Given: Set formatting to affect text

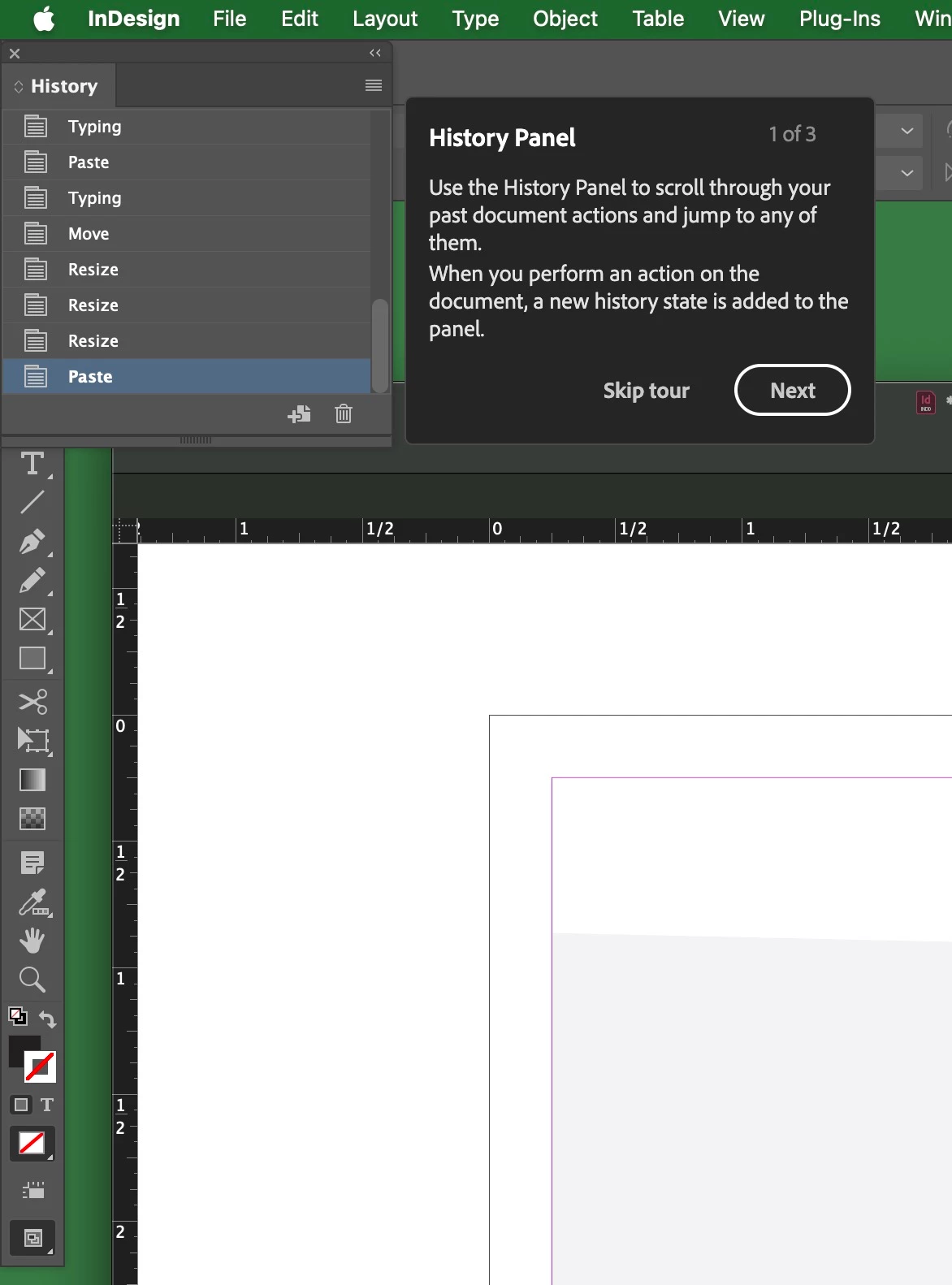Looking at the screenshot, I should tap(47, 1105).
